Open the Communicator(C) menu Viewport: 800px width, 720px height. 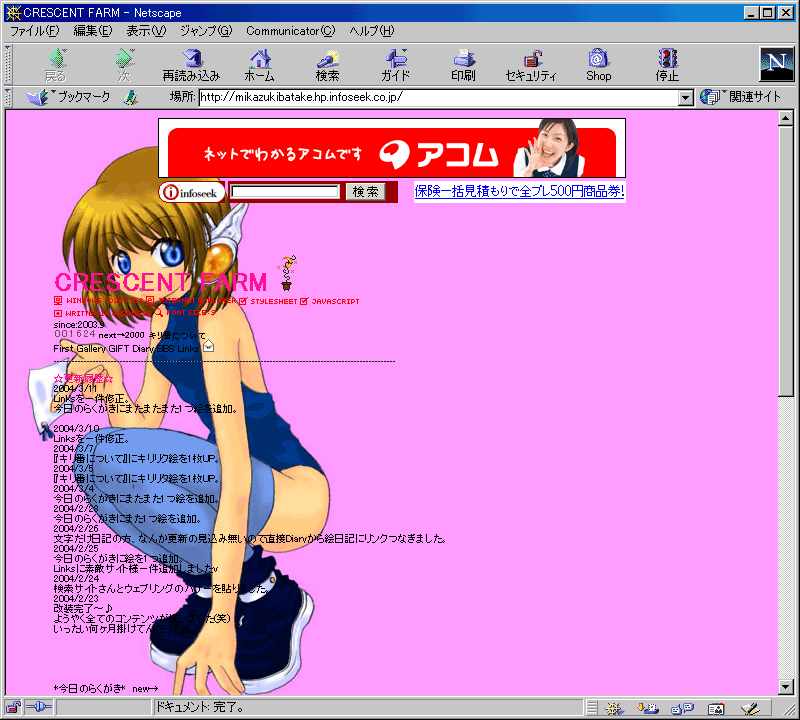(291, 31)
